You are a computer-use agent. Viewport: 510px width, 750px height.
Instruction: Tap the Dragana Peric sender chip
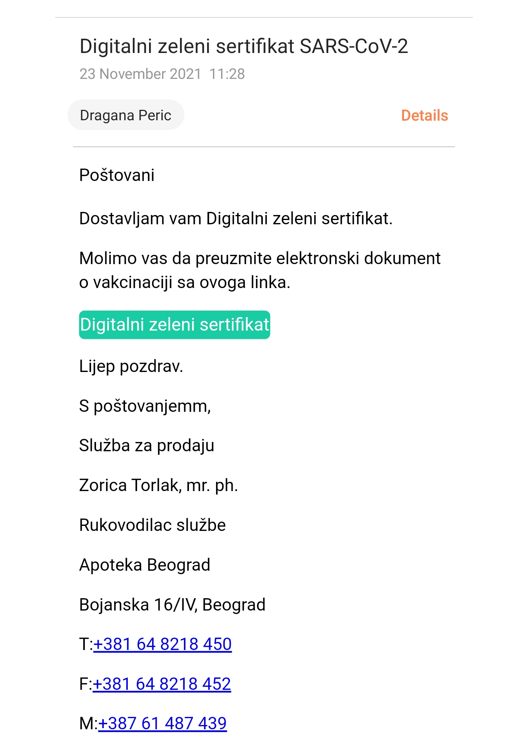coord(126,115)
